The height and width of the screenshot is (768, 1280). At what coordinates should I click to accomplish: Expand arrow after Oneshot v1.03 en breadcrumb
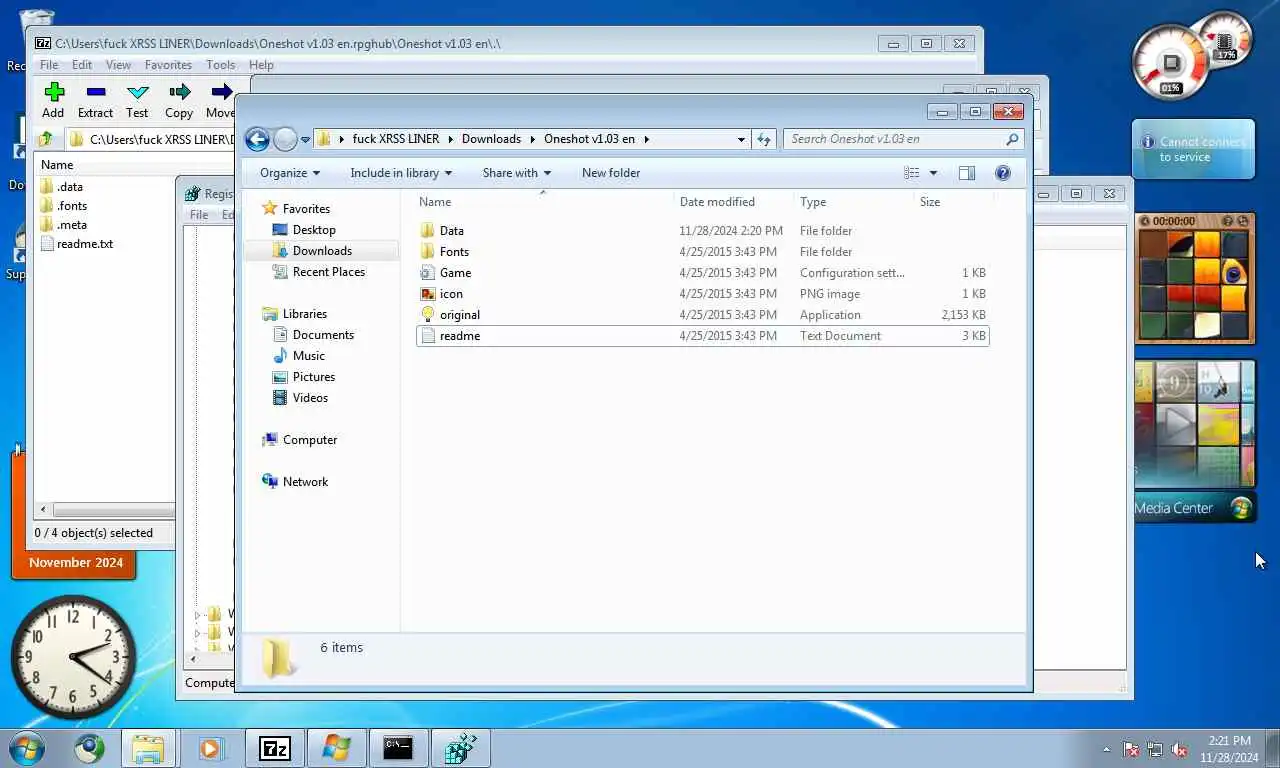click(x=647, y=139)
